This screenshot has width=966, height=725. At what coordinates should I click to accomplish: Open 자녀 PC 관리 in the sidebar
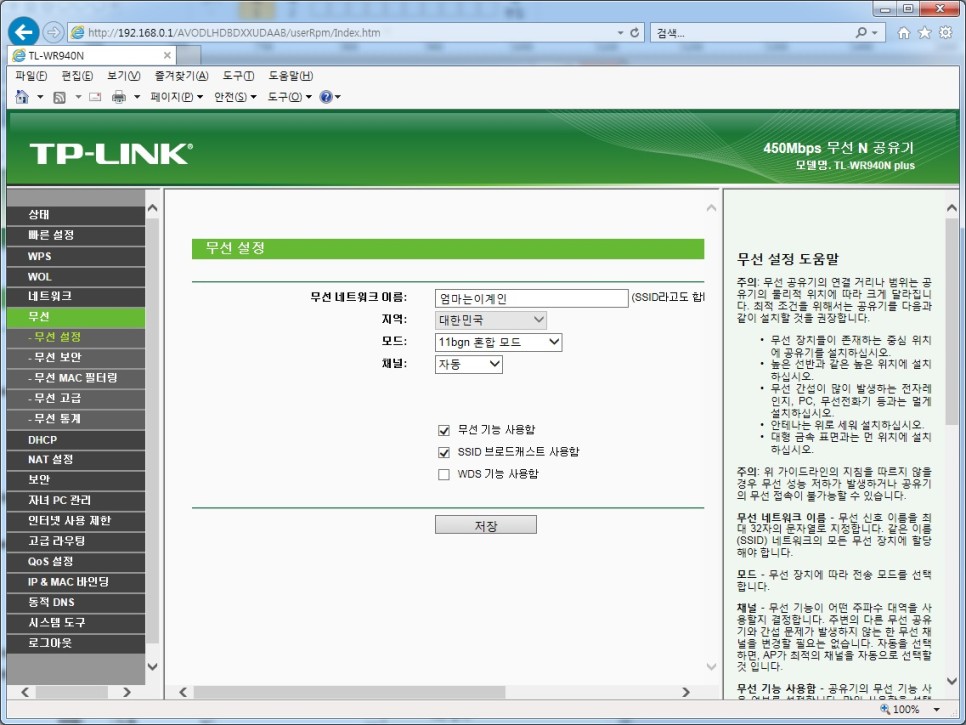tap(76, 500)
